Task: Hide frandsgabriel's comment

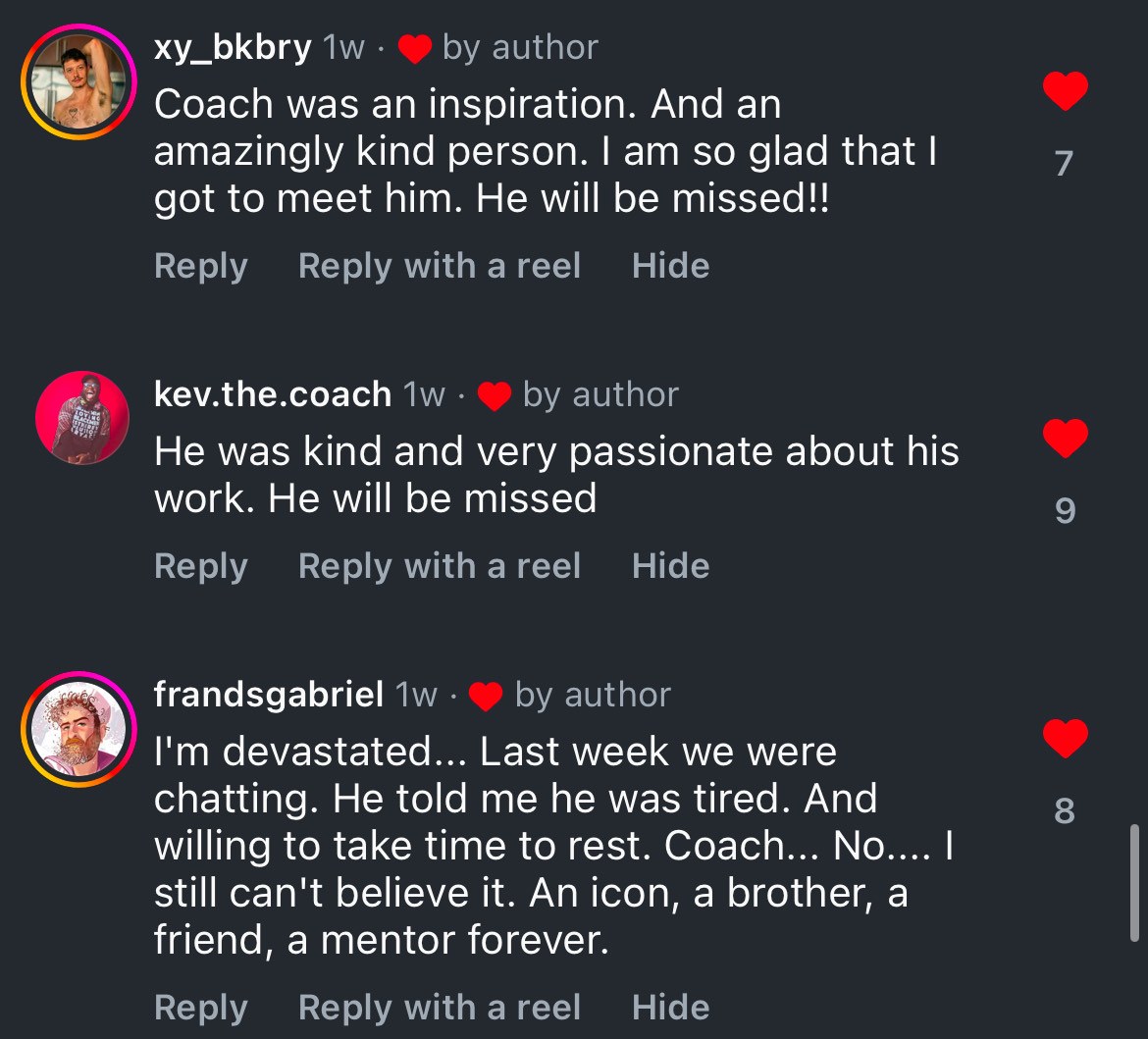Action: pos(670,1009)
